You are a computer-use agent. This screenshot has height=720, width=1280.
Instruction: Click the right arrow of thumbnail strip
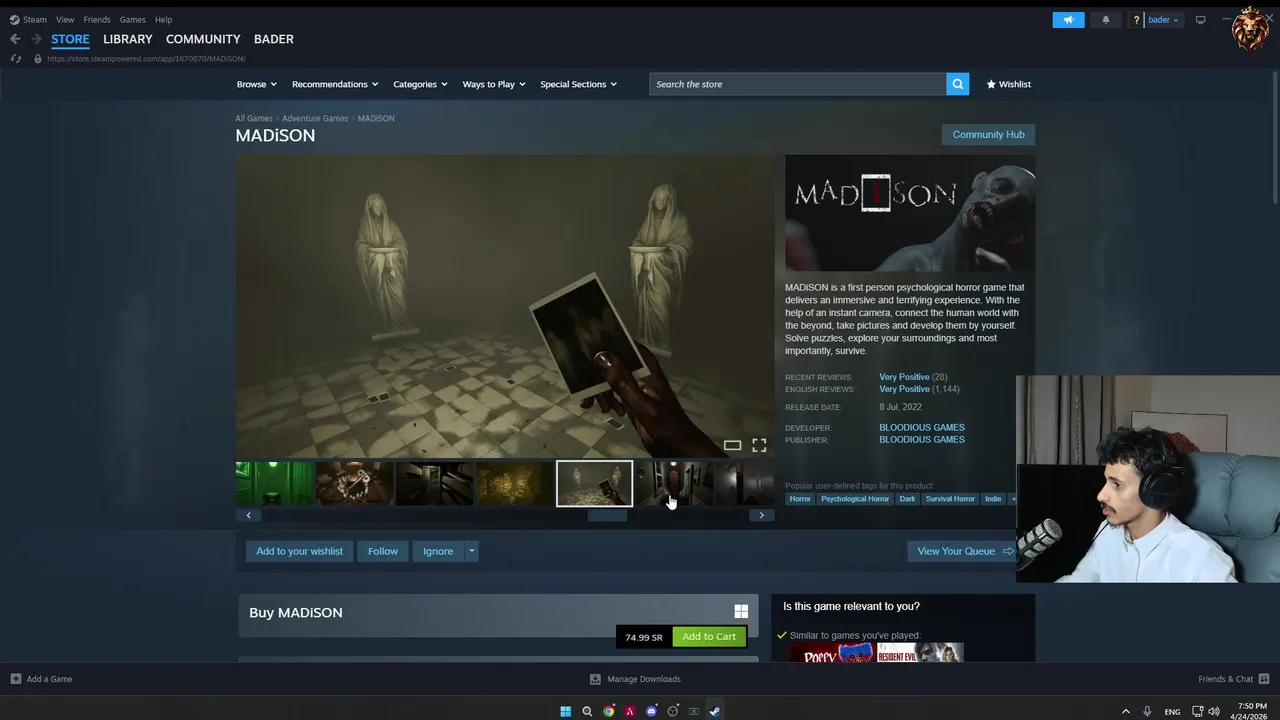tap(761, 515)
